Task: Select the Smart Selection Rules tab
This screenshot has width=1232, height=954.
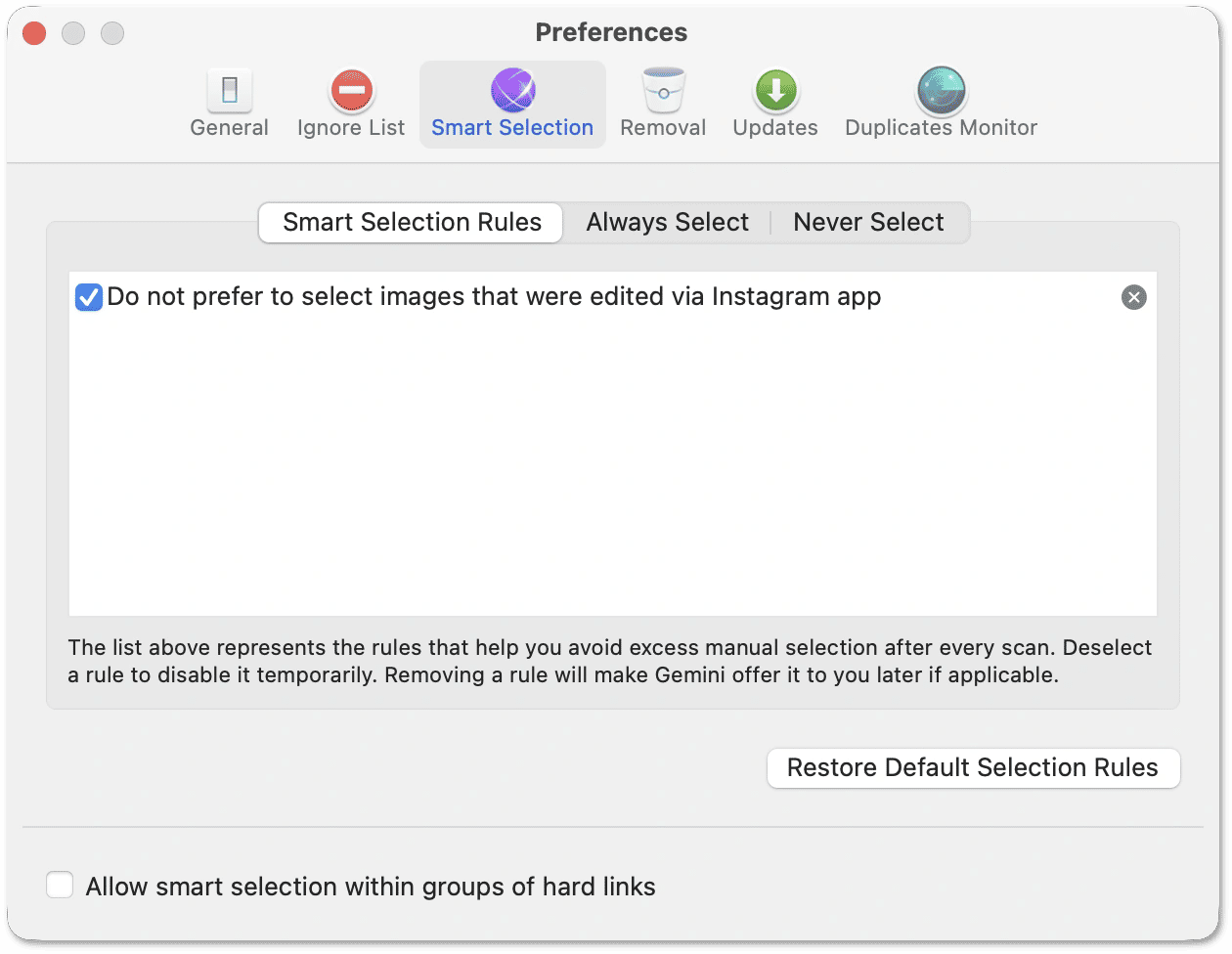Action: click(410, 222)
